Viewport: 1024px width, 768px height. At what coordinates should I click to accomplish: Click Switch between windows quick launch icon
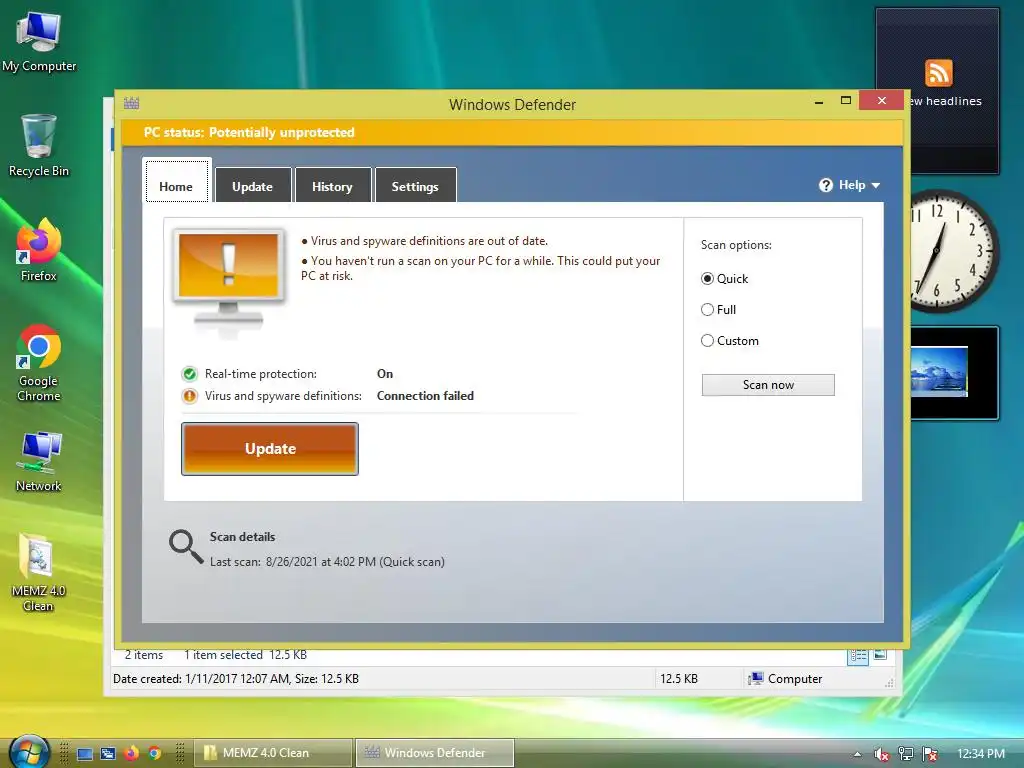[108, 754]
